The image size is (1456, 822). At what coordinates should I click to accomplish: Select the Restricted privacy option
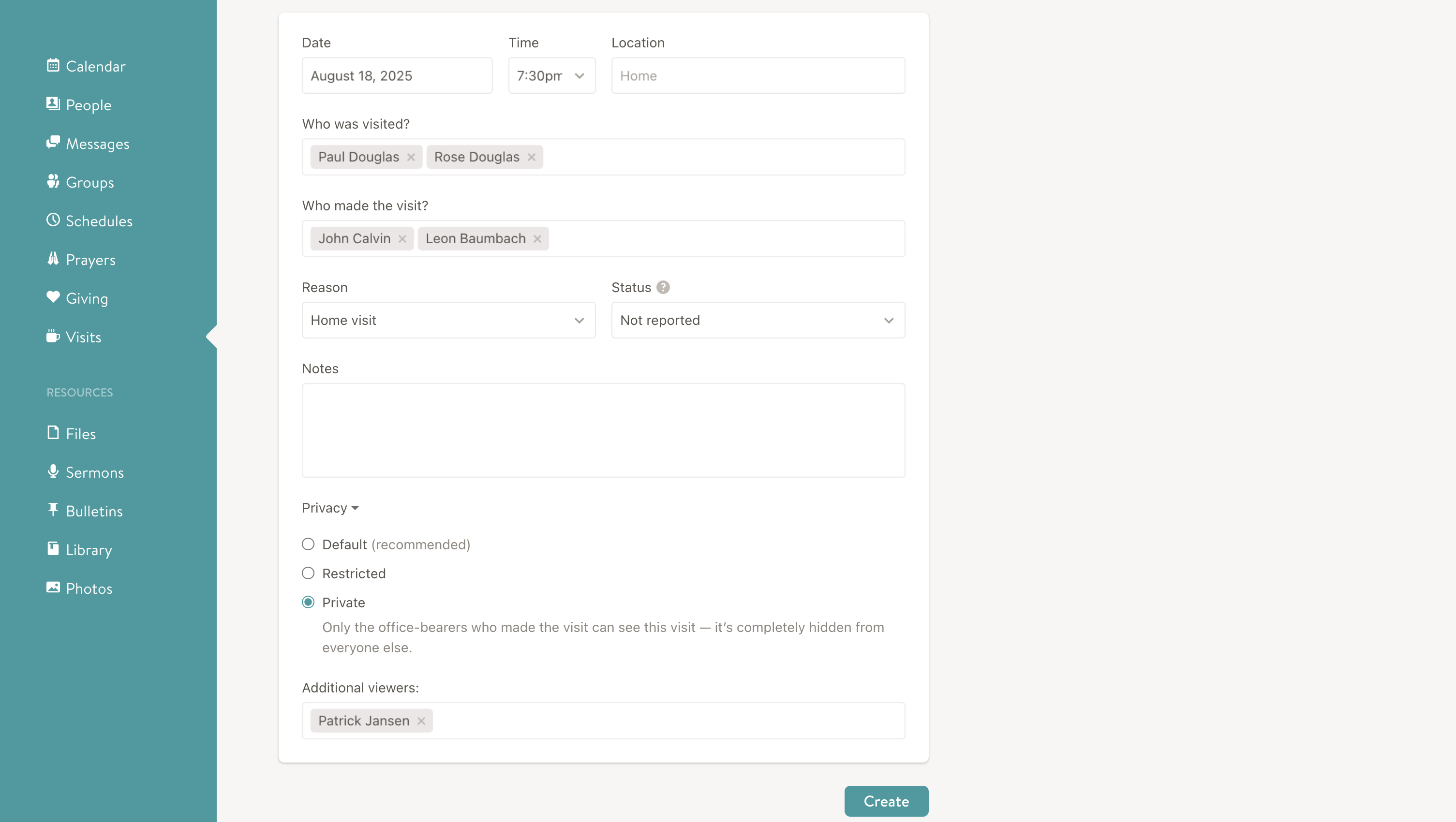click(308, 573)
